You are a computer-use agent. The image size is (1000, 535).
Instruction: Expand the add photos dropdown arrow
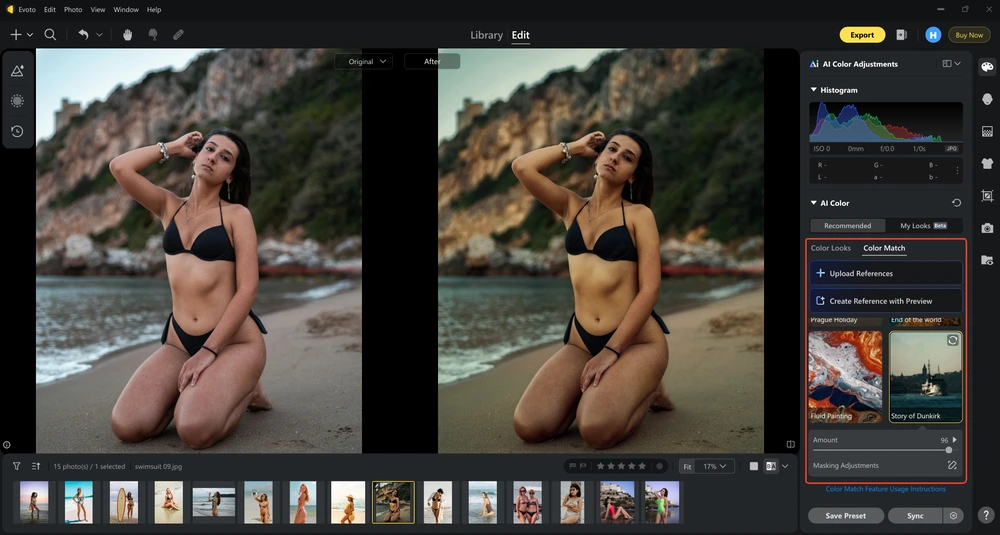[29, 35]
